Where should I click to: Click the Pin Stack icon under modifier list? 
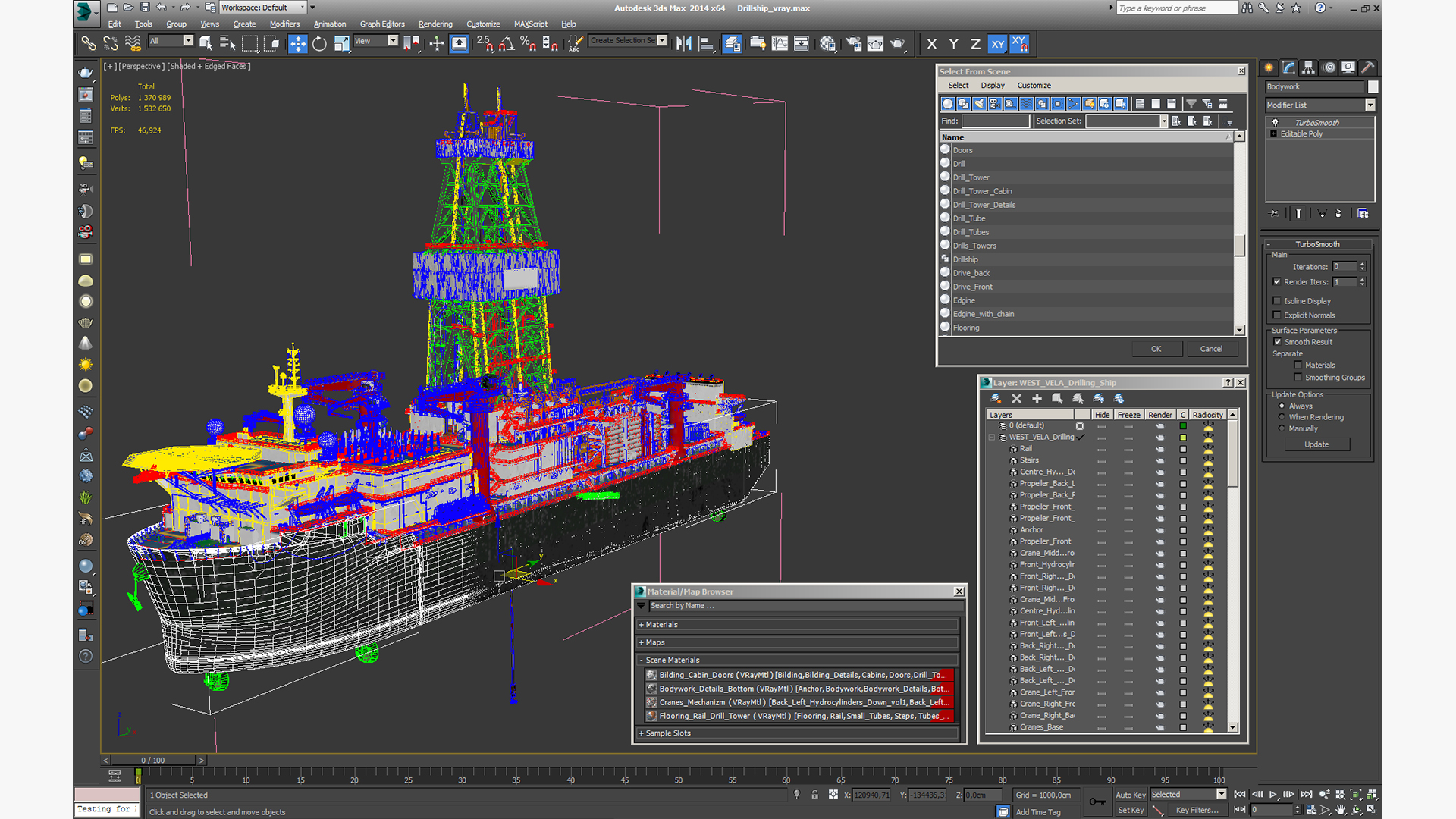pyautogui.click(x=1275, y=214)
